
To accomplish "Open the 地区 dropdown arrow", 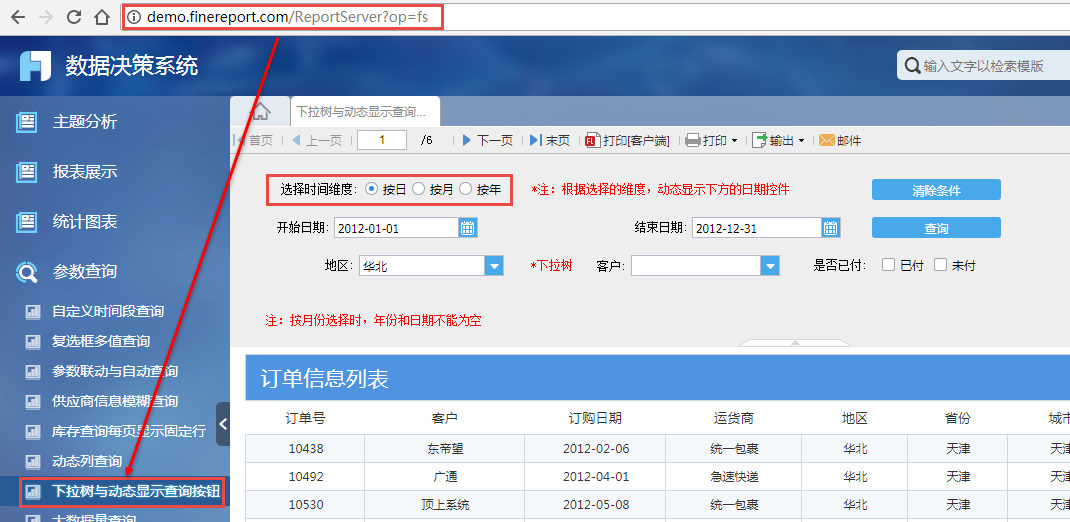I will tap(494, 266).
